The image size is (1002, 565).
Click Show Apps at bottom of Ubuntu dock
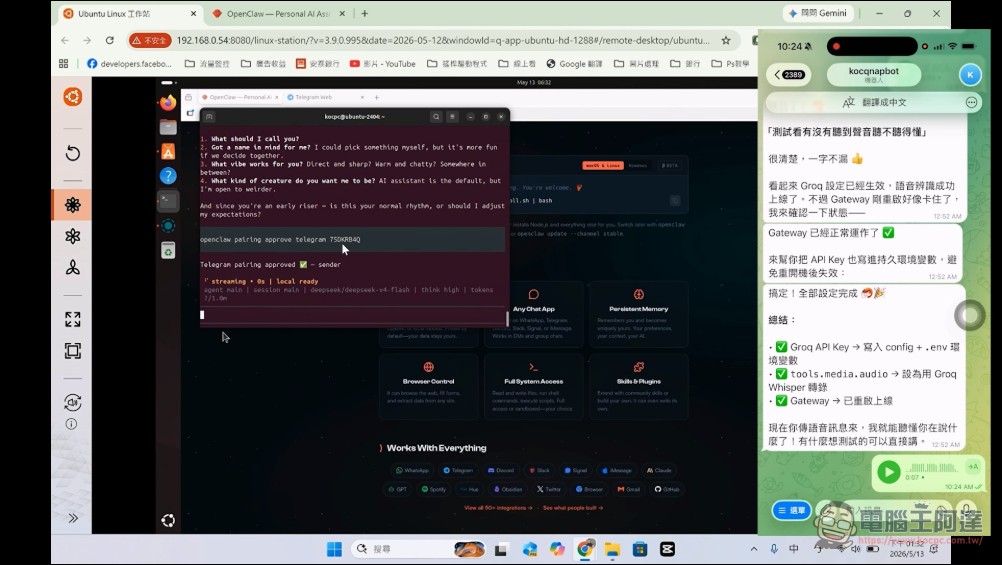click(168, 520)
